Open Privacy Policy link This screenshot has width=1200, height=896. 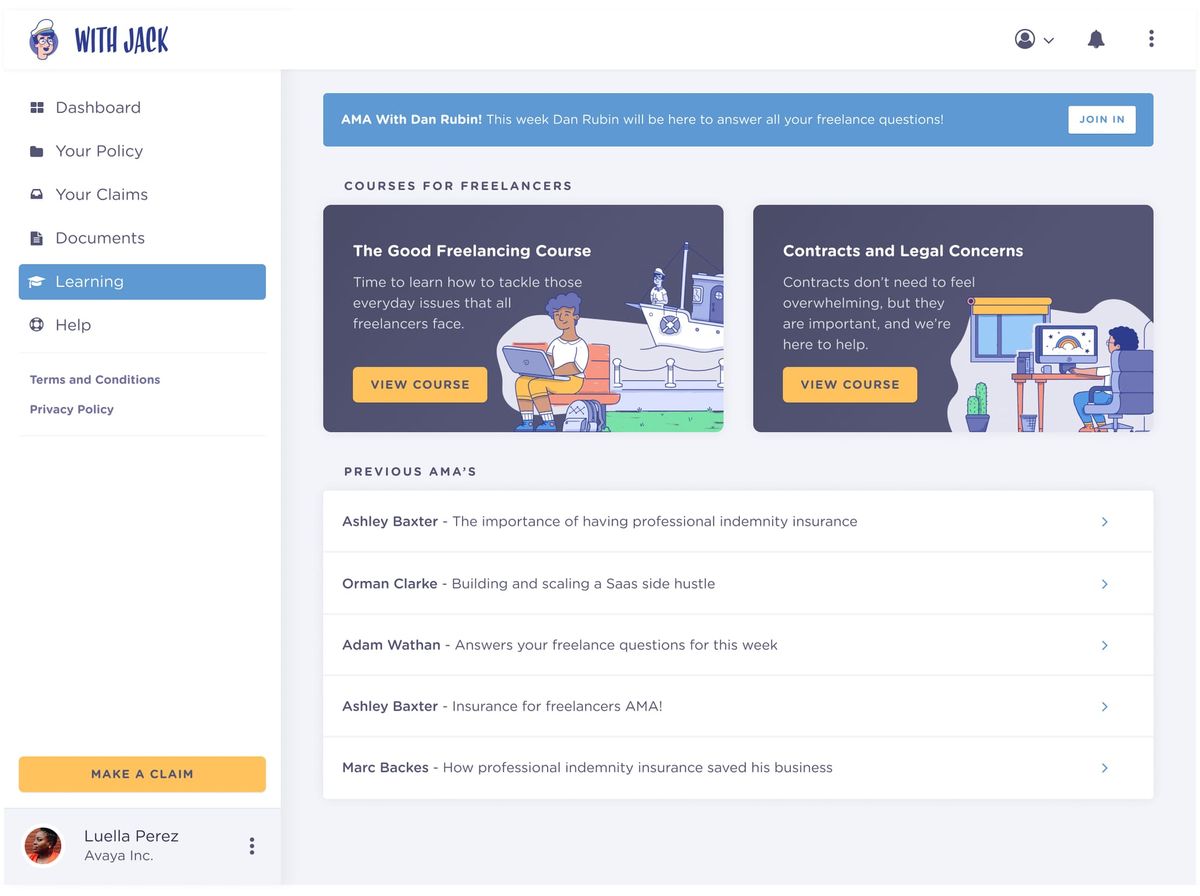(72, 409)
